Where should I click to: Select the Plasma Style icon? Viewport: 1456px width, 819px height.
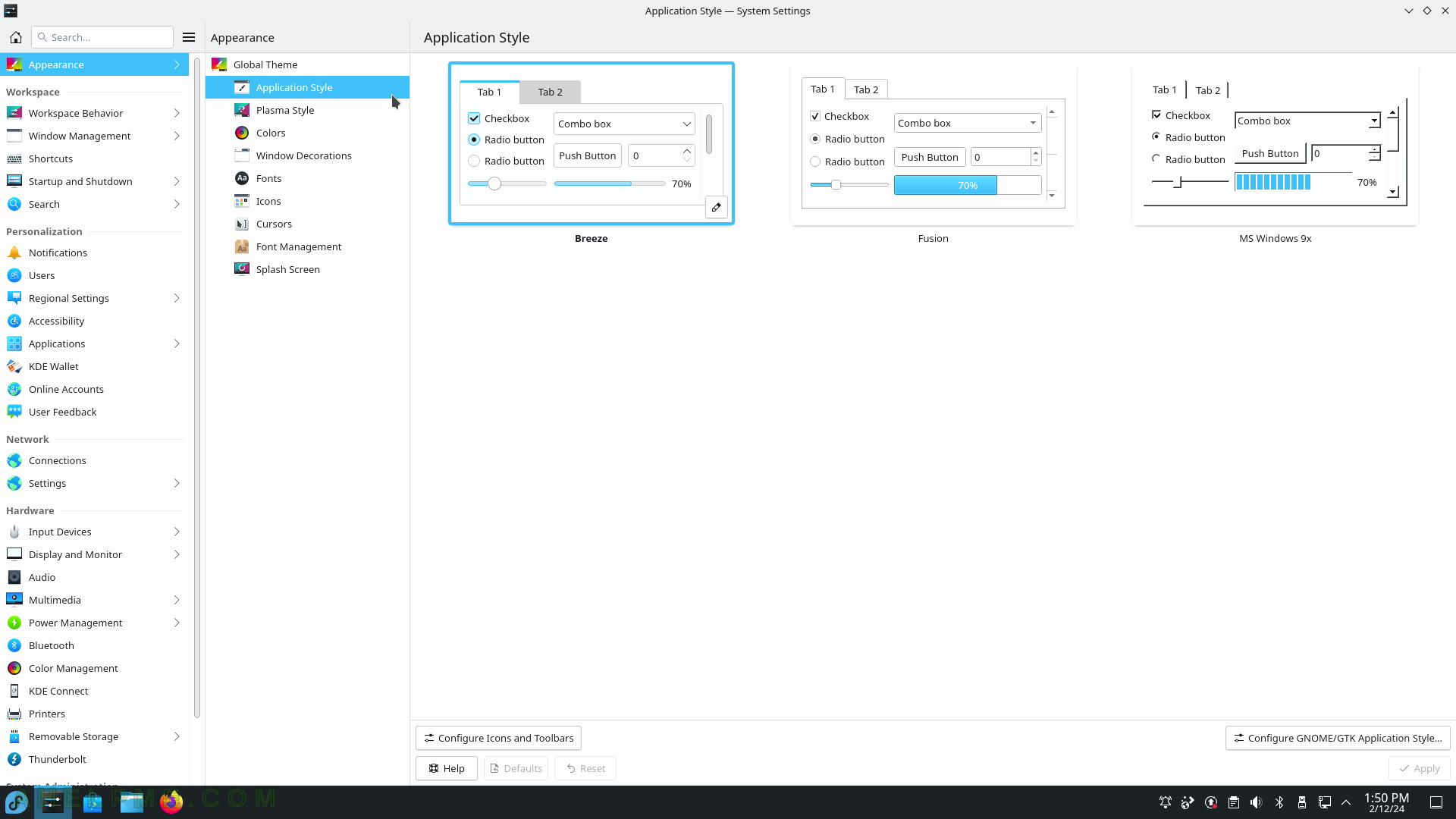[x=242, y=110]
